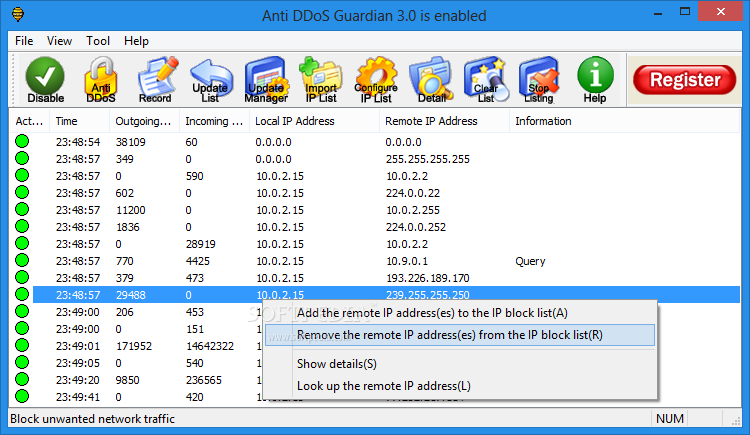Click outgoing value 38109 in first row
750x435 pixels.
coord(131,142)
